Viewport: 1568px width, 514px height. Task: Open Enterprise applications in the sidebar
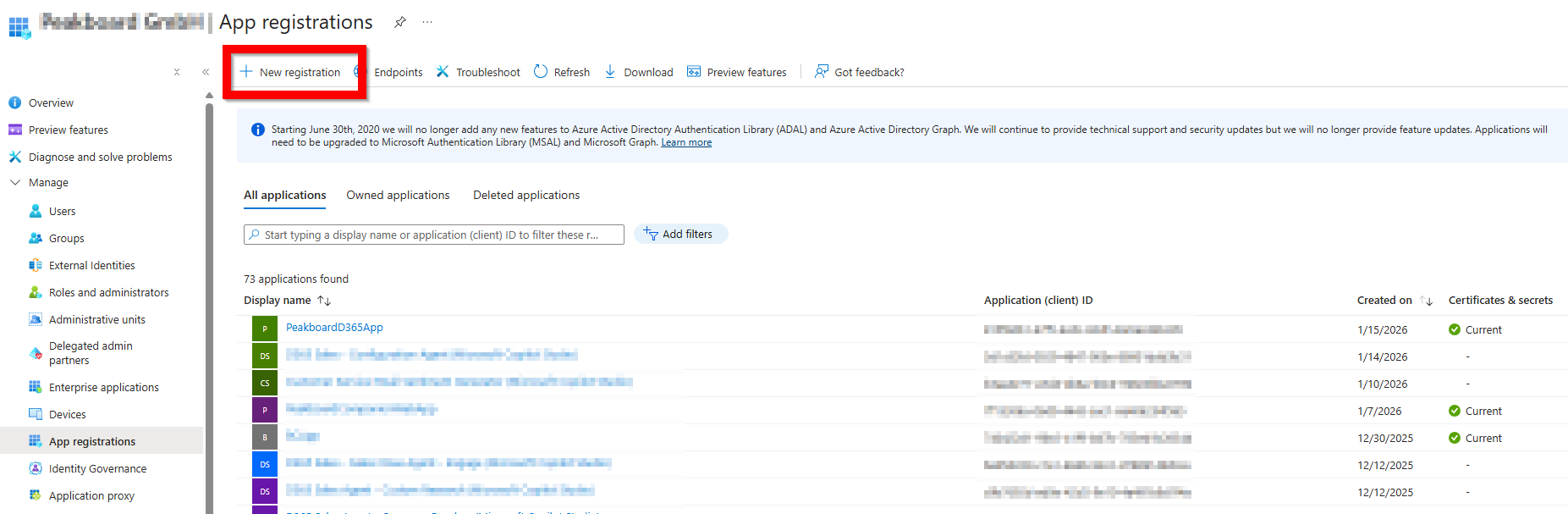click(103, 387)
